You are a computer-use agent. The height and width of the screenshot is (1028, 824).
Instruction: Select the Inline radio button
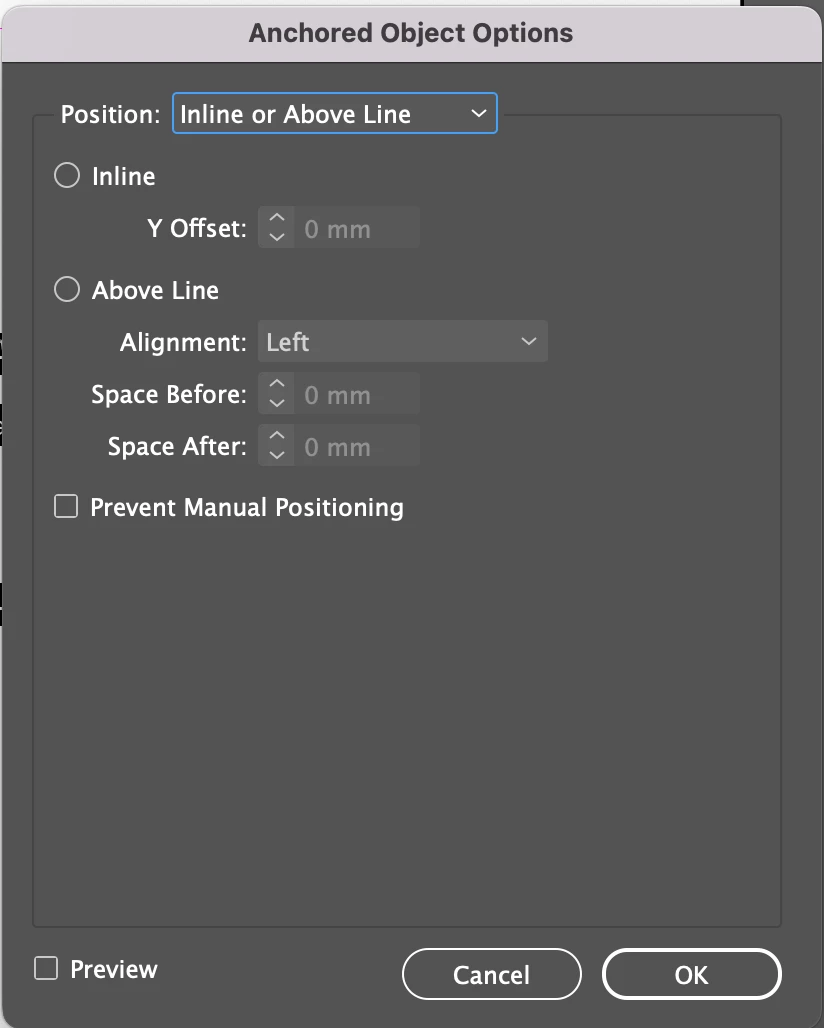click(x=67, y=176)
